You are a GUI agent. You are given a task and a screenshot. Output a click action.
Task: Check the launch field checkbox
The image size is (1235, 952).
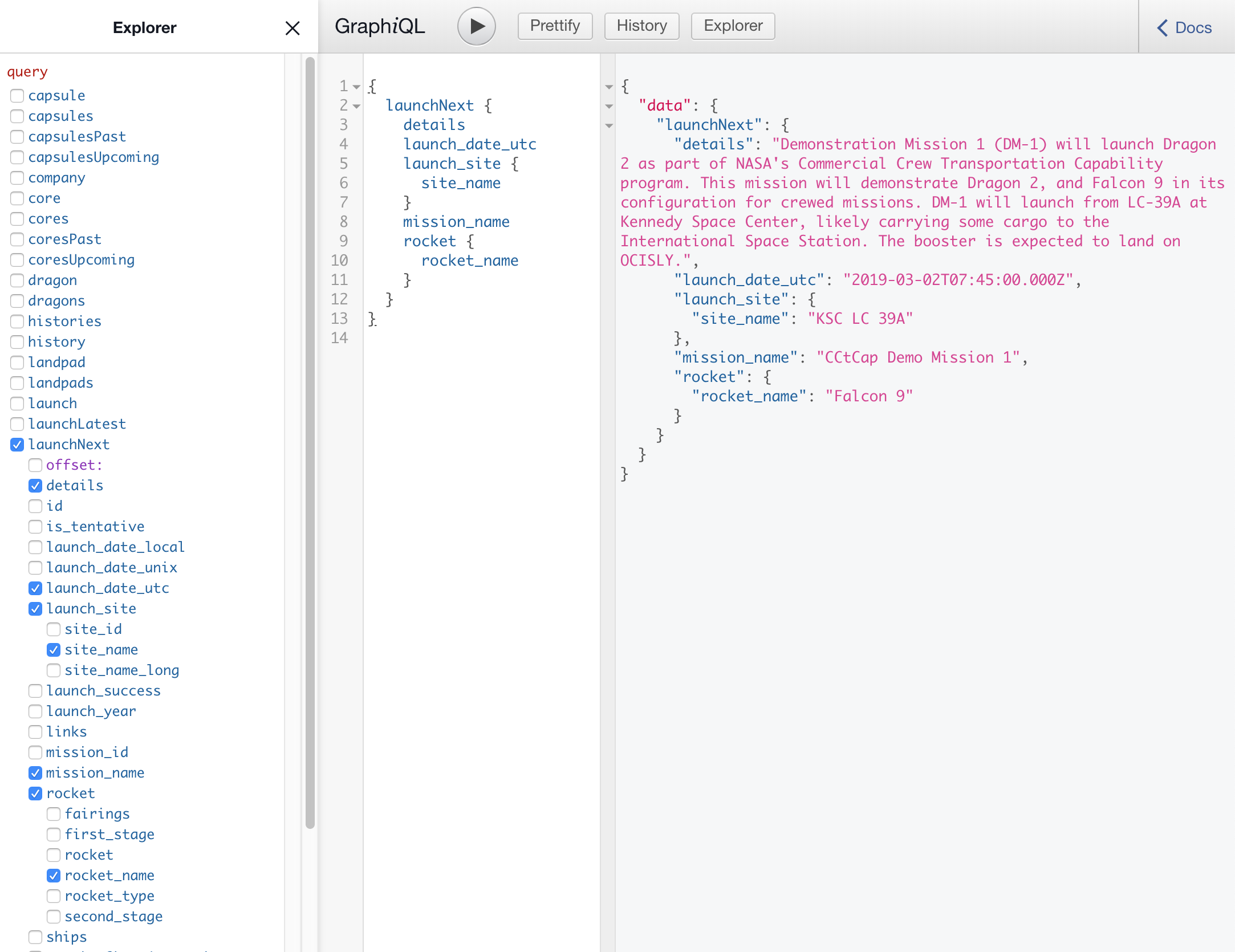(17, 404)
